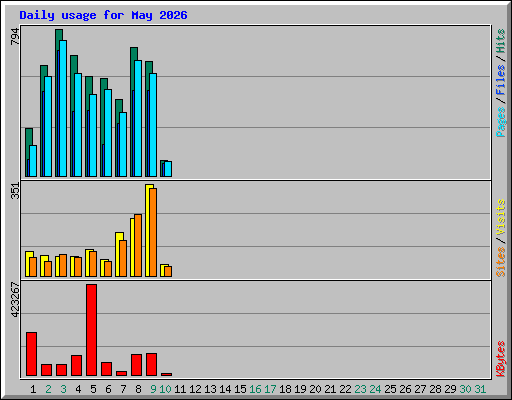Click the chart title 'Daily usage for May 2026'
Screen dimensions: 512x400
[103, 15]
